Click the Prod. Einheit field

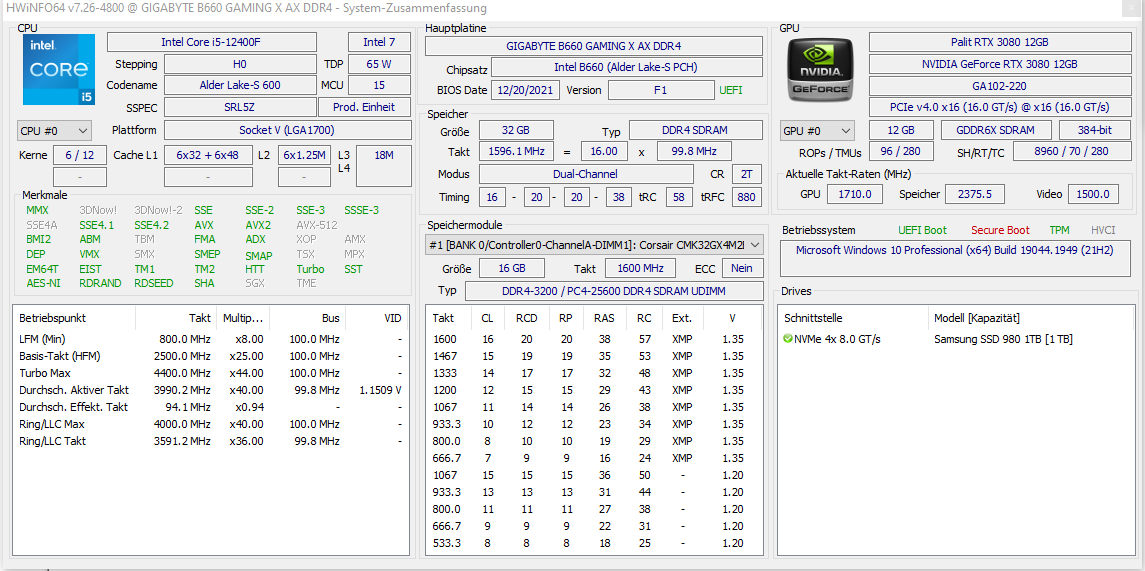point(365,107)
